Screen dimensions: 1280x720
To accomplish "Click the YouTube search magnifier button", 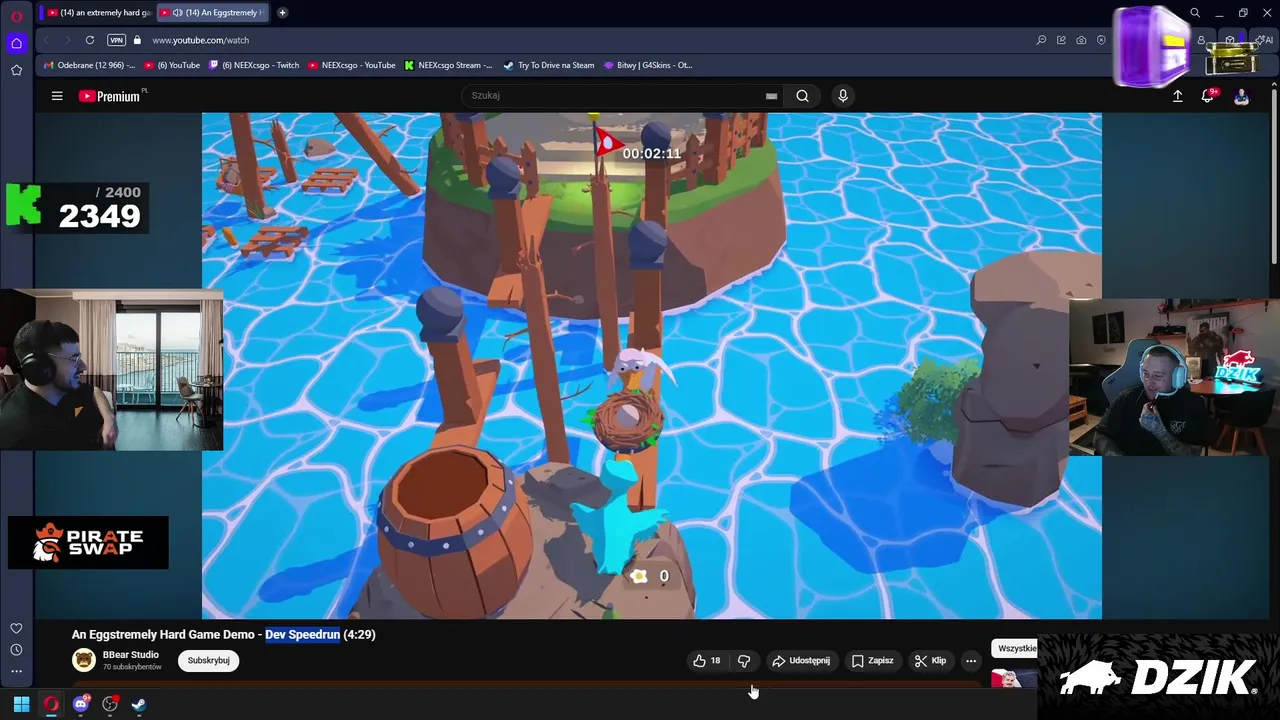I will (x=802, y=96).
